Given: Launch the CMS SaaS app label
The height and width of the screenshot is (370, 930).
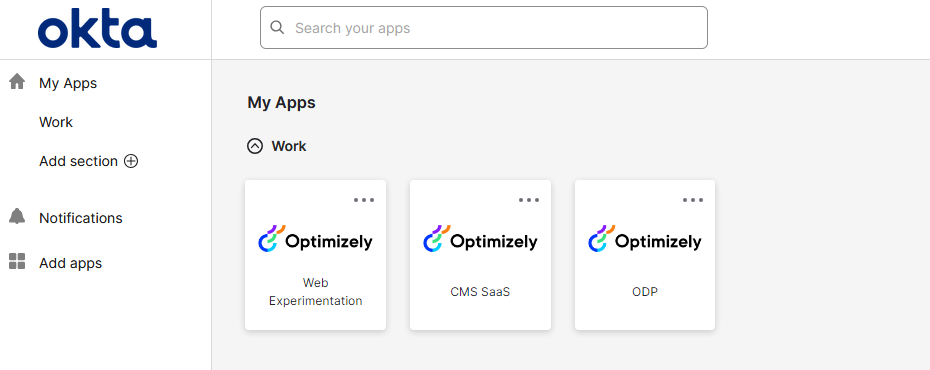Looking at the screenshot, I should 480,292.
